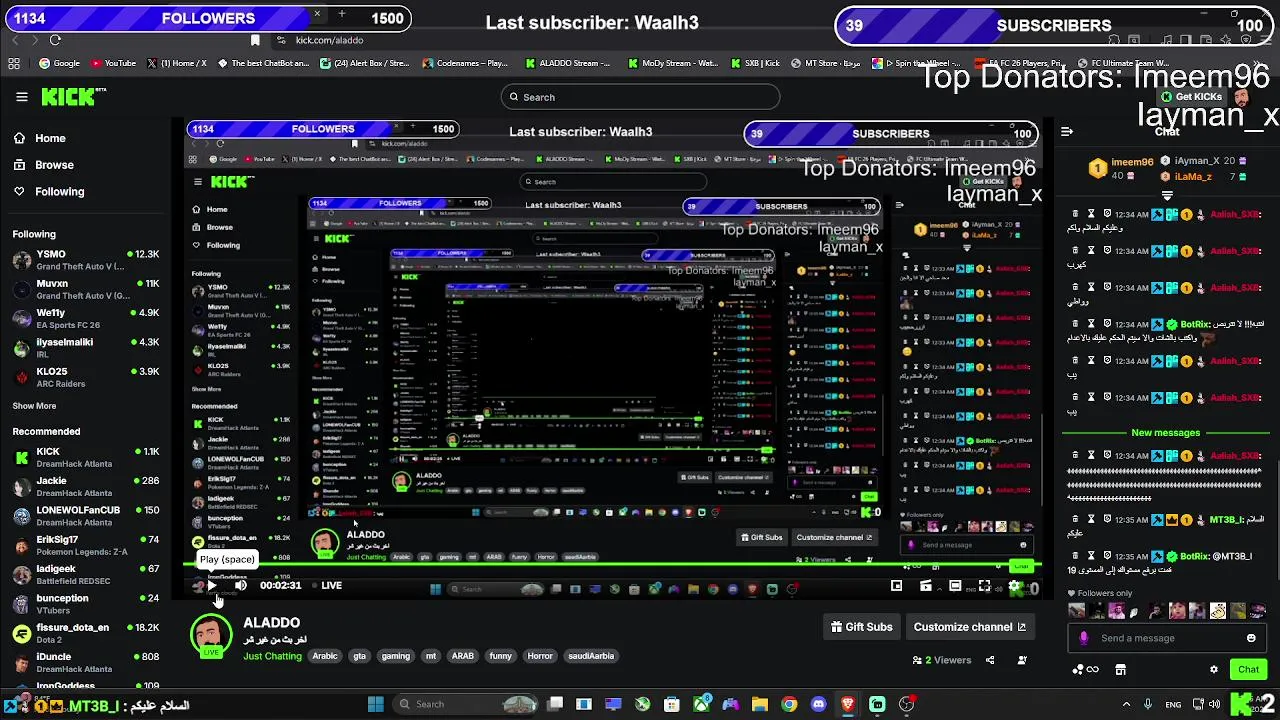Open the shop icon under chat input
The image size is (1280, 720).
coord(1121,670)
